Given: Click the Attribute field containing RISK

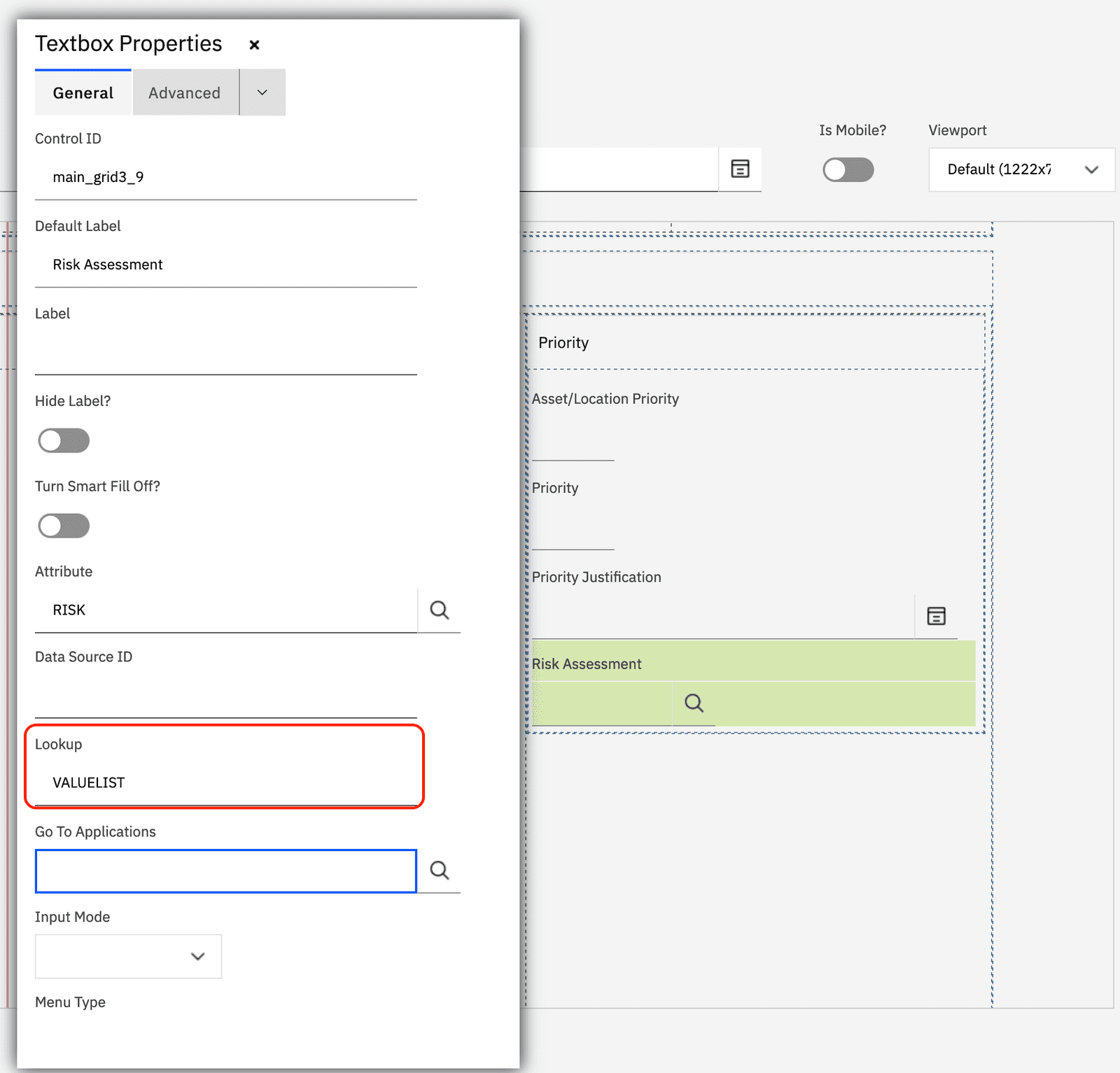Looking at the screenshot, I should 225,610.
